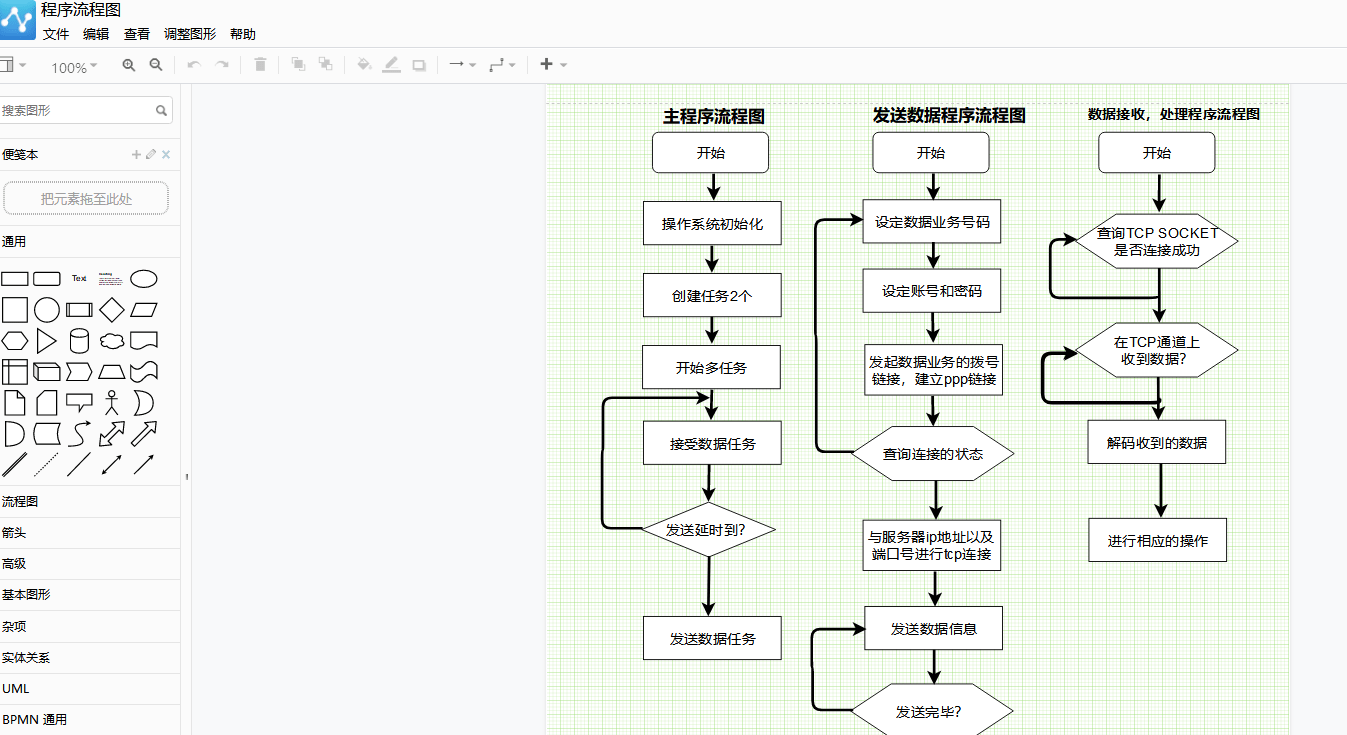Select the trapezoid shape in palette
The width and height of the screenshot is (1347, 735).
[112, 372]
